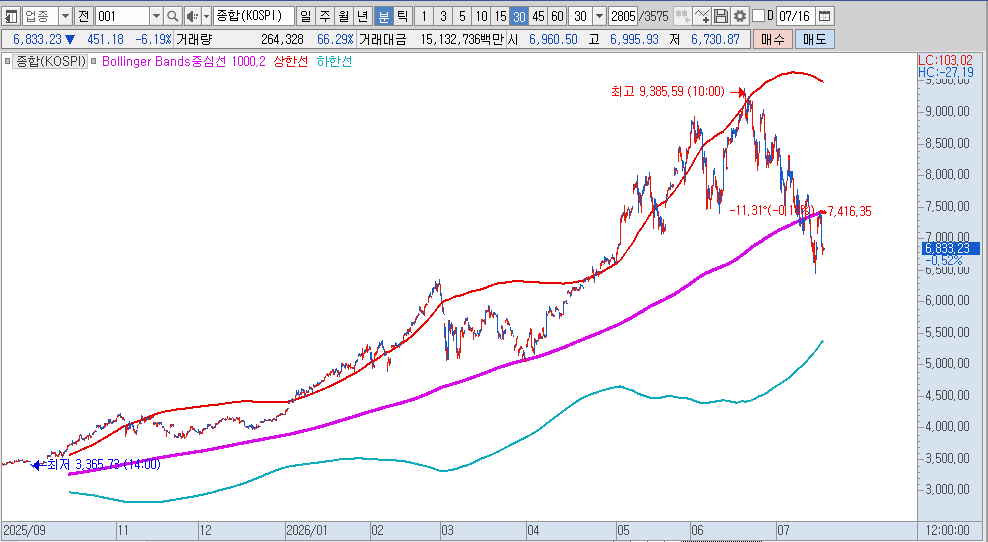Click the speaker sound icon

pos(192,16)
